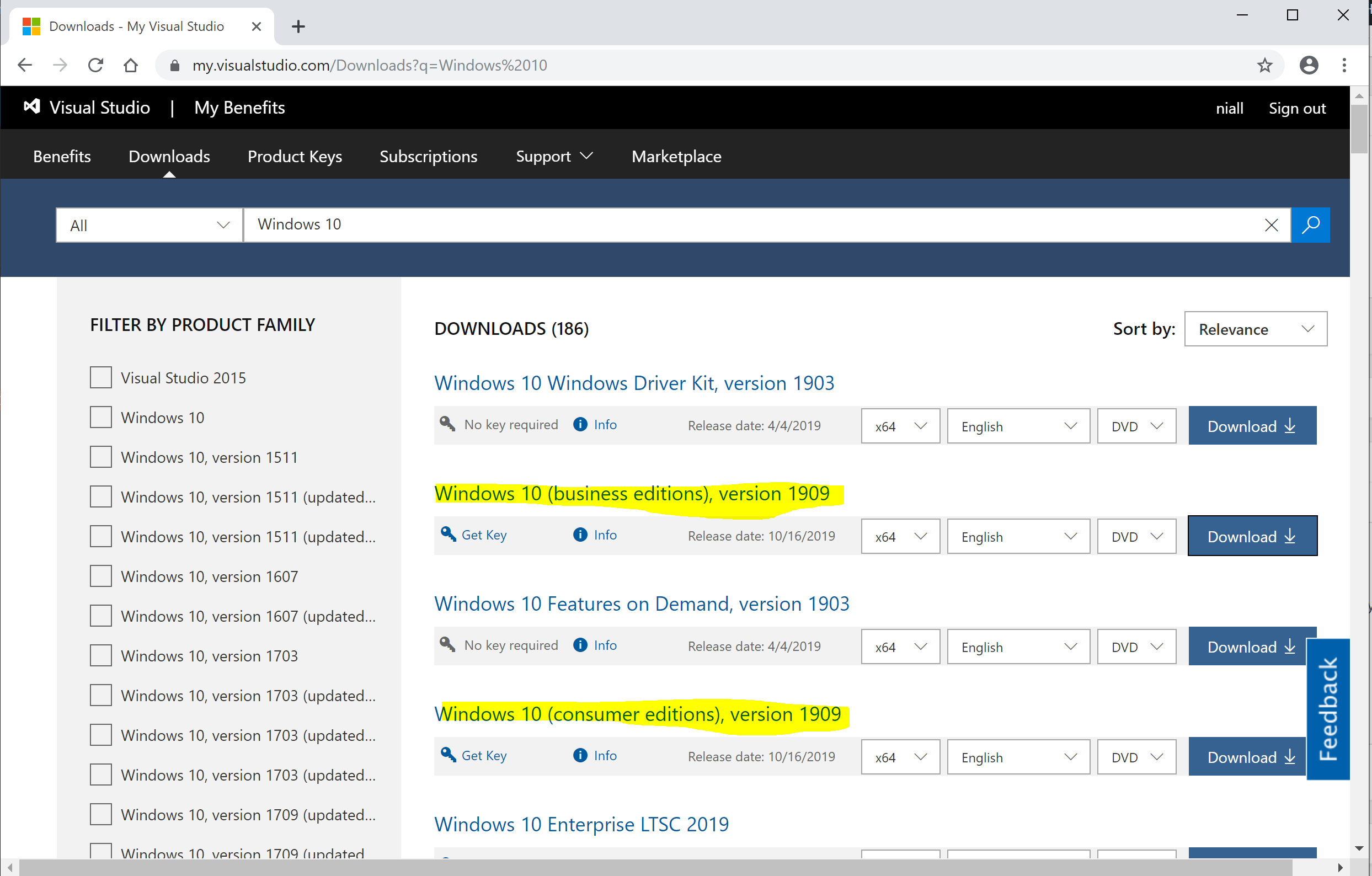The image size is (1372, 876).
Task: Check Windows 10, version 1511 filter
Action: coord(101,457)
